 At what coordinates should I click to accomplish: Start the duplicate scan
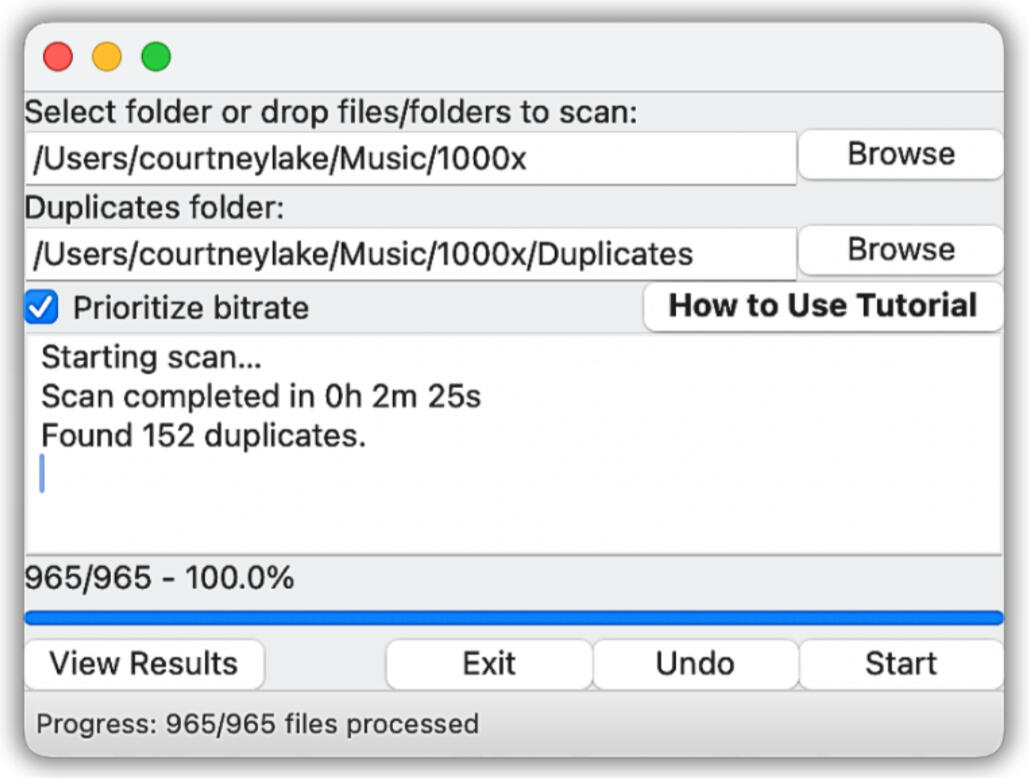pyautogui.click(x=900, y=664)
